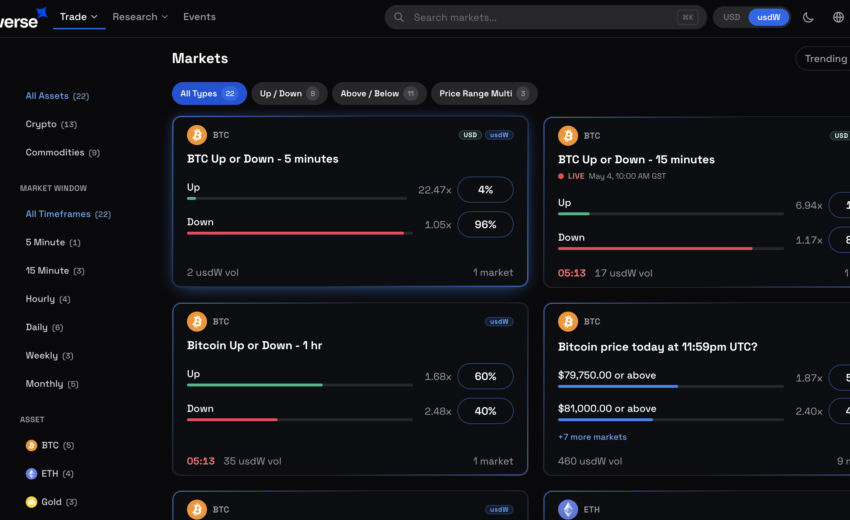Screen dimensions: 850x520
Task: Open +7 more markets link
Action: [592, 437]
